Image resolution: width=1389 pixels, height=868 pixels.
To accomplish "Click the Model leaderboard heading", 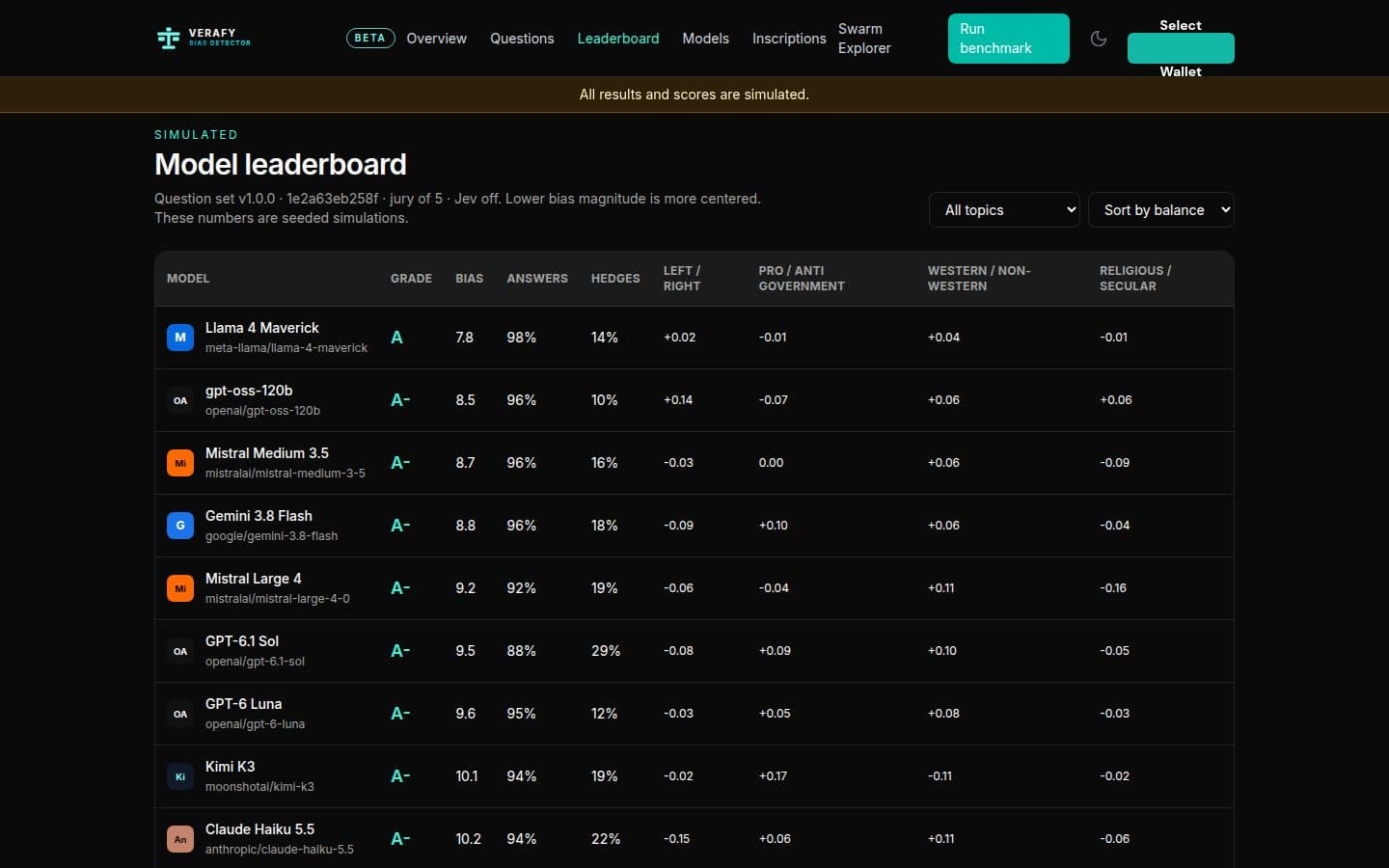I will [x=281, y=164].
